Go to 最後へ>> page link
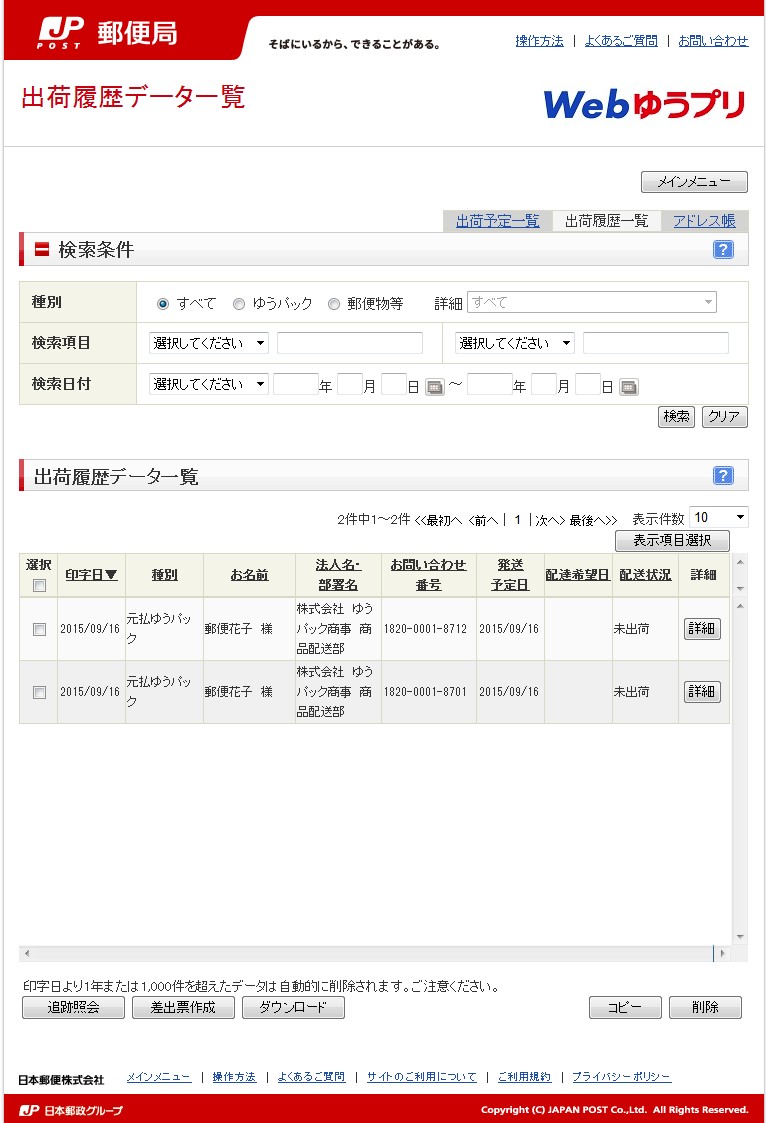Screen dimensions: 766x1123 pyautogui.click(x=593, y=520)
